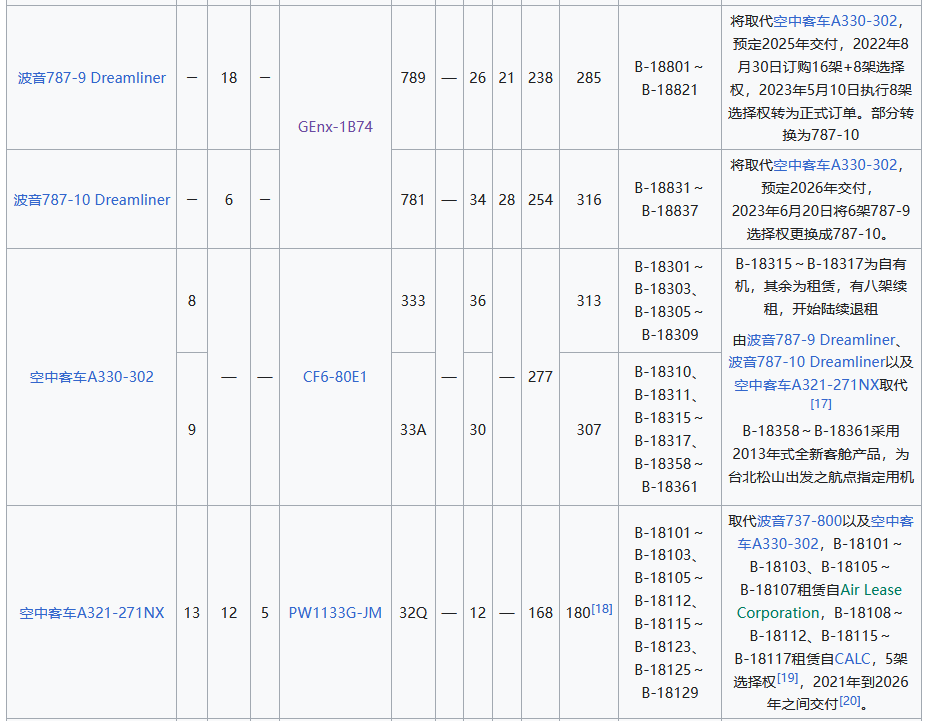Open the 波音787-10 Dreamliner link in the A330 remarks
Viewport: 925px width, 721px height.
(806, 362)
